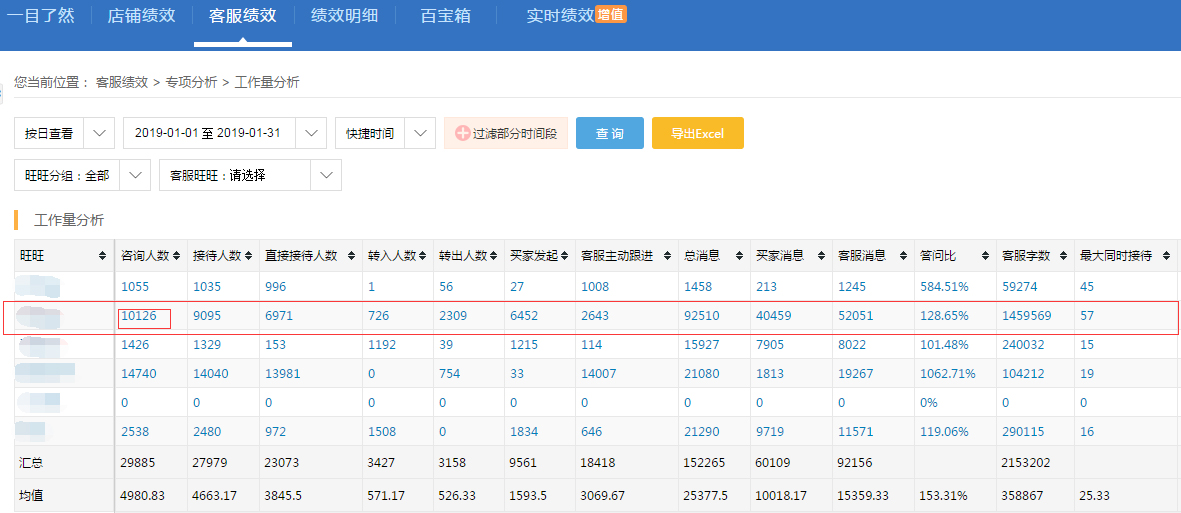Click the 40459 买家消息 value
This screenshot has width=1181, height=513.
click(774, 316)
